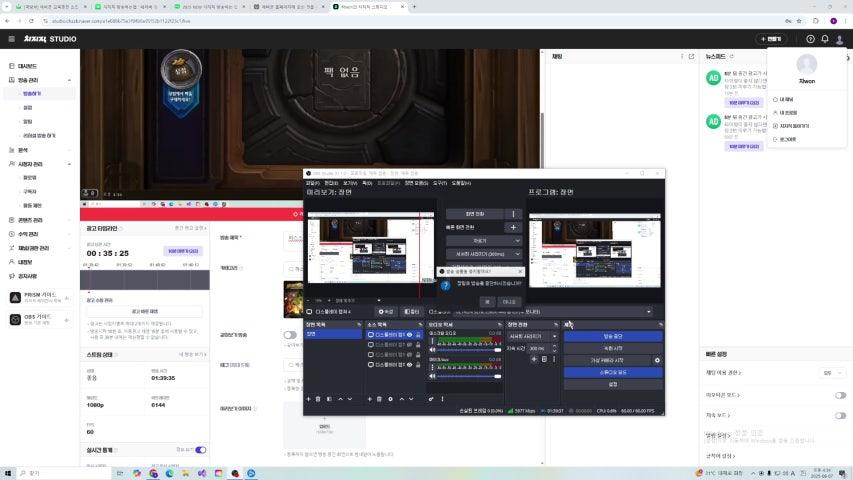Add a configurable transition in 장면 전환 dock
Viewport: 853px width, 480px height.
coord(534,359)
